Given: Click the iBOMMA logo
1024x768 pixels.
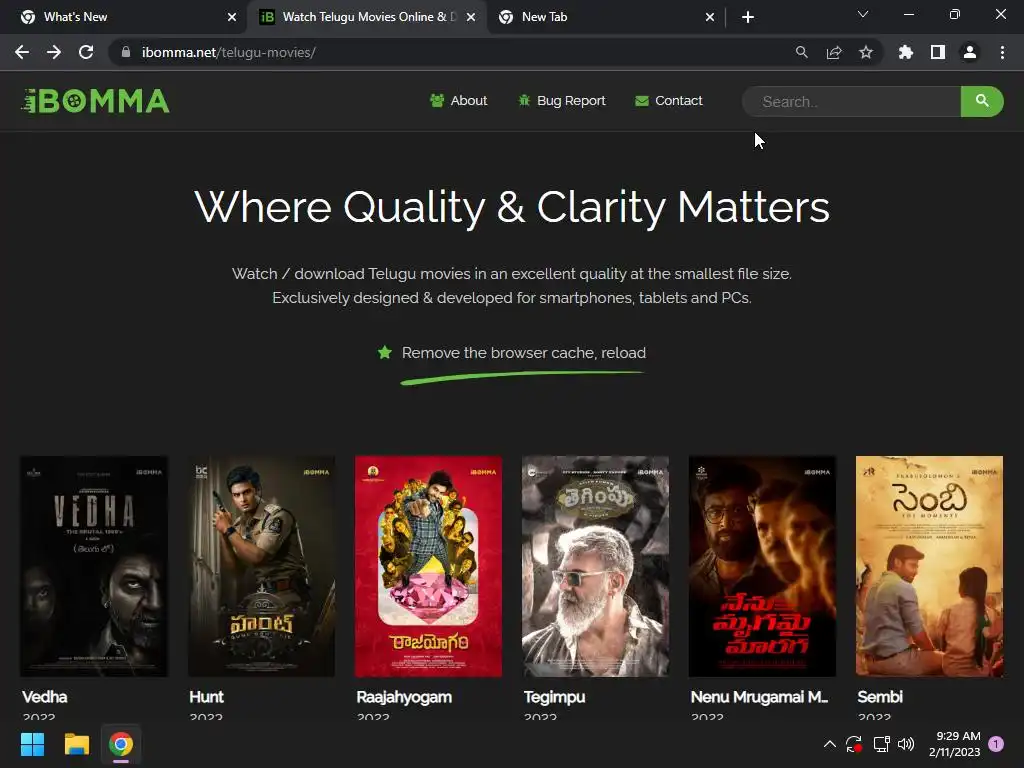Looking at the screenshot, I should [x=95, y=101].
